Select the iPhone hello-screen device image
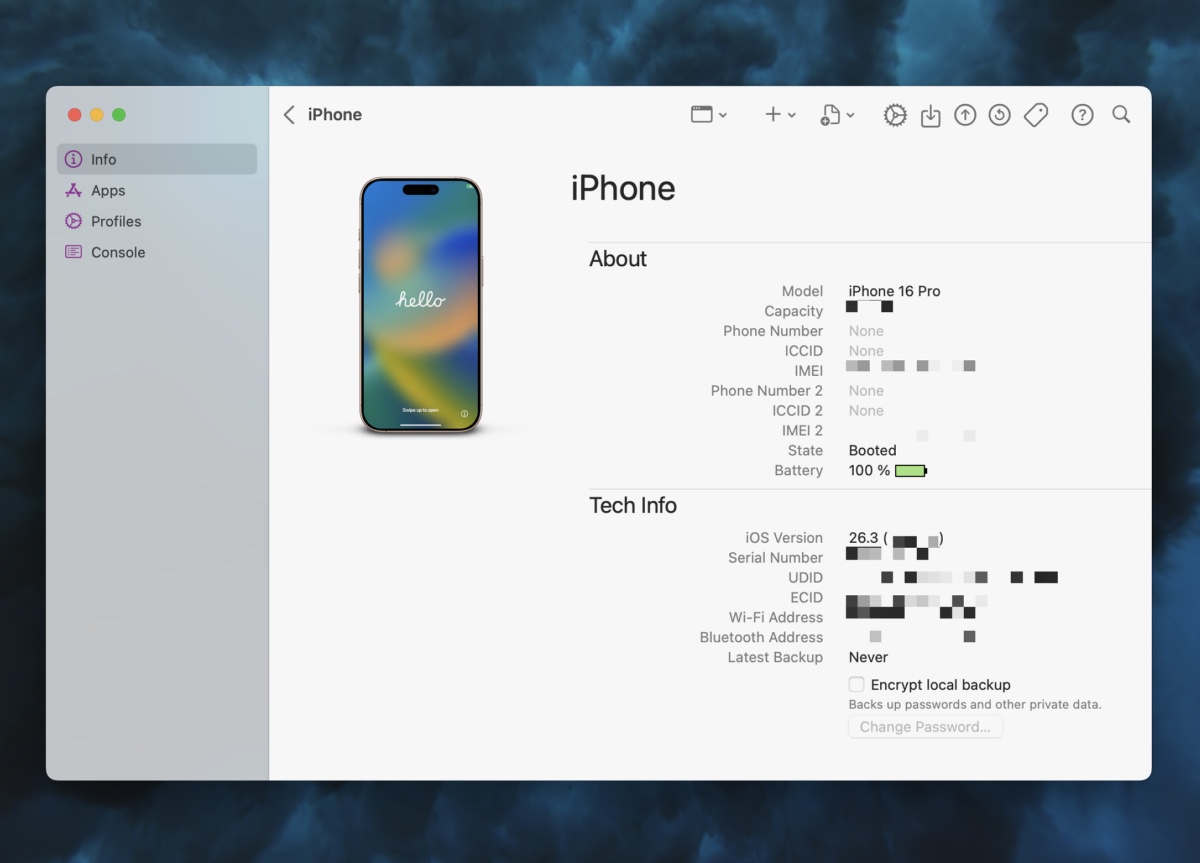The image size is (1200, 863). [x=421, y=305]
